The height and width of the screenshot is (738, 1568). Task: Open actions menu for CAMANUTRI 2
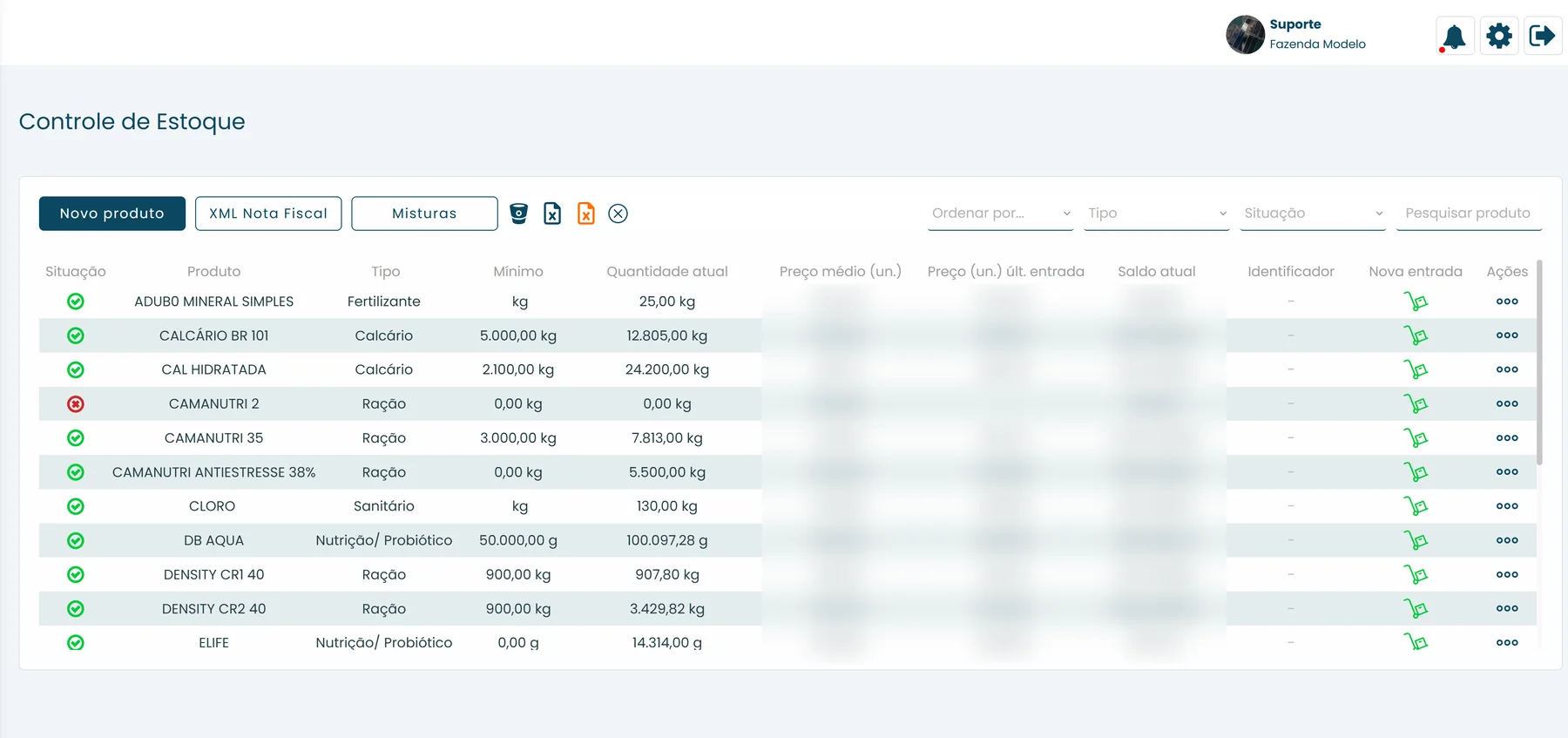point(1507,403)
